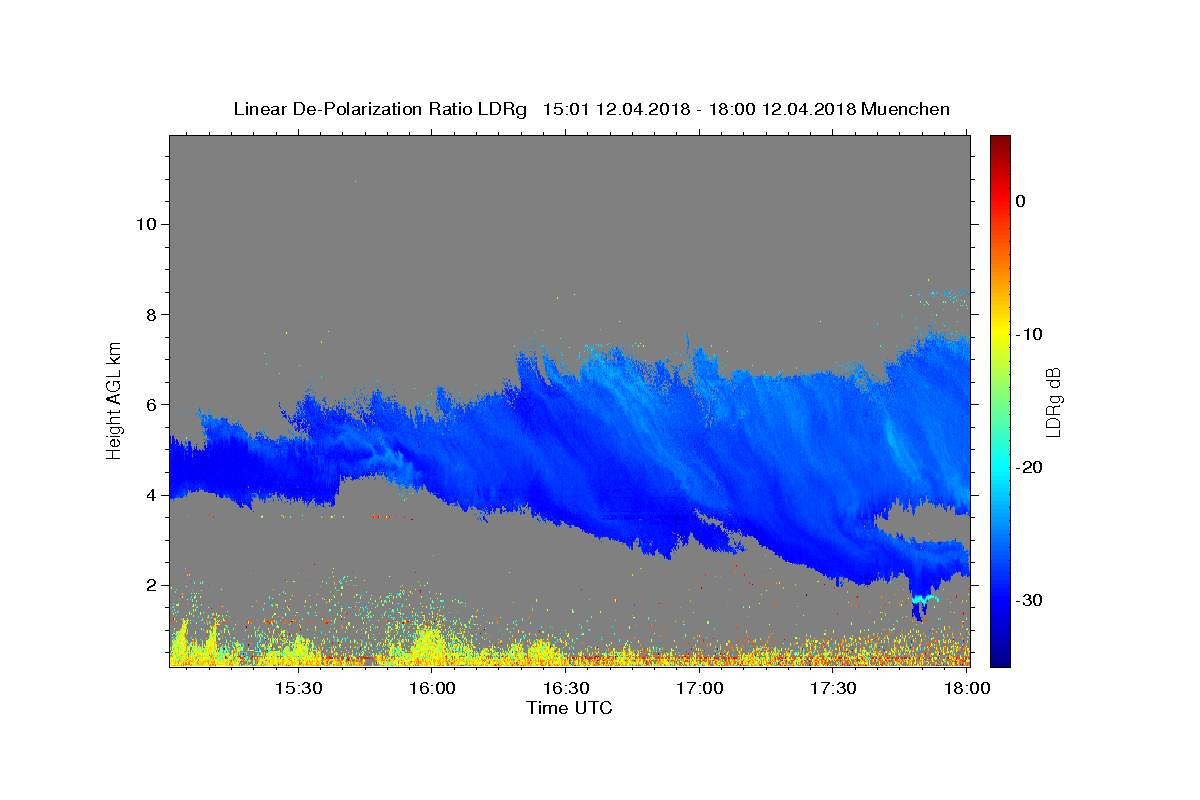Click the plot title "Linear De-Polarization Ratio LDRg"
This screenshot has width=1200, height=800.
point(380,109)
